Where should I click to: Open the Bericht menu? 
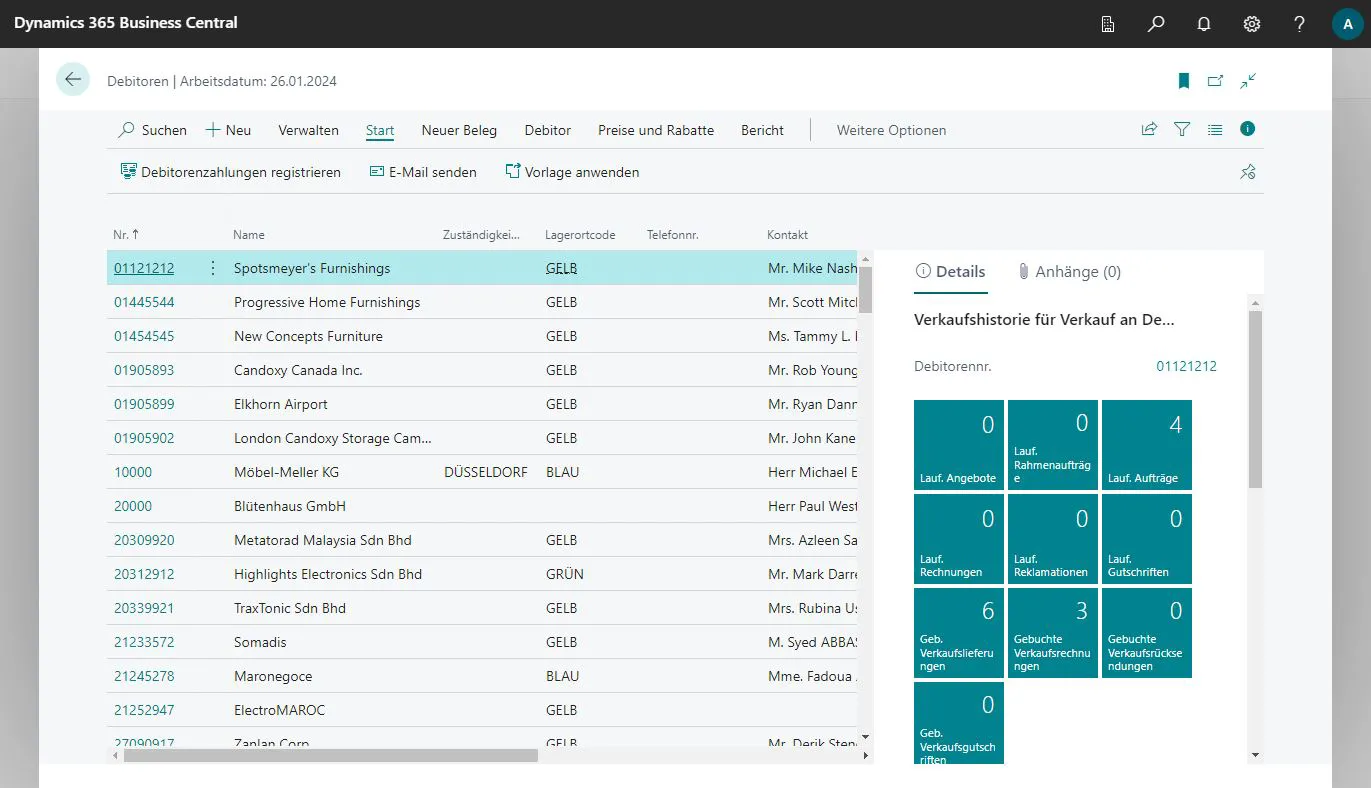tap(762, 130)
